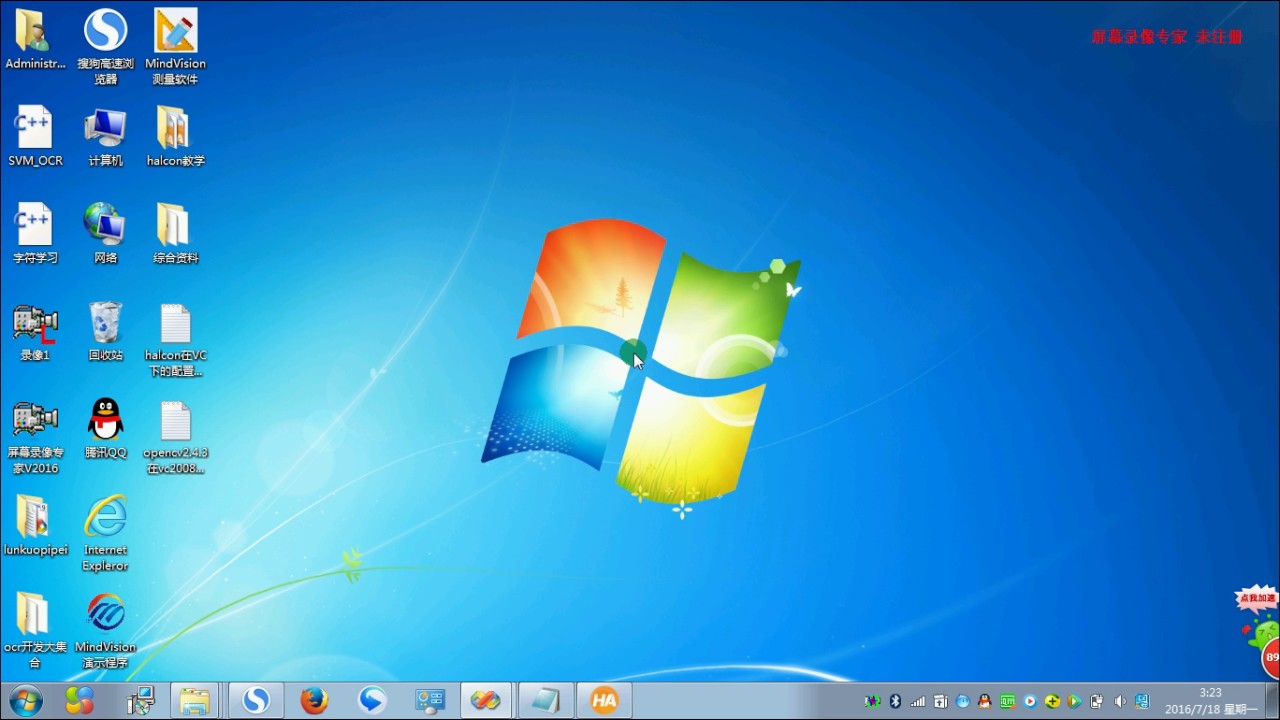The width and height of the screenshot is (1280, 720).
Task: Open 计算机 (Computer) desktop icon
Action: coord(105,137)
